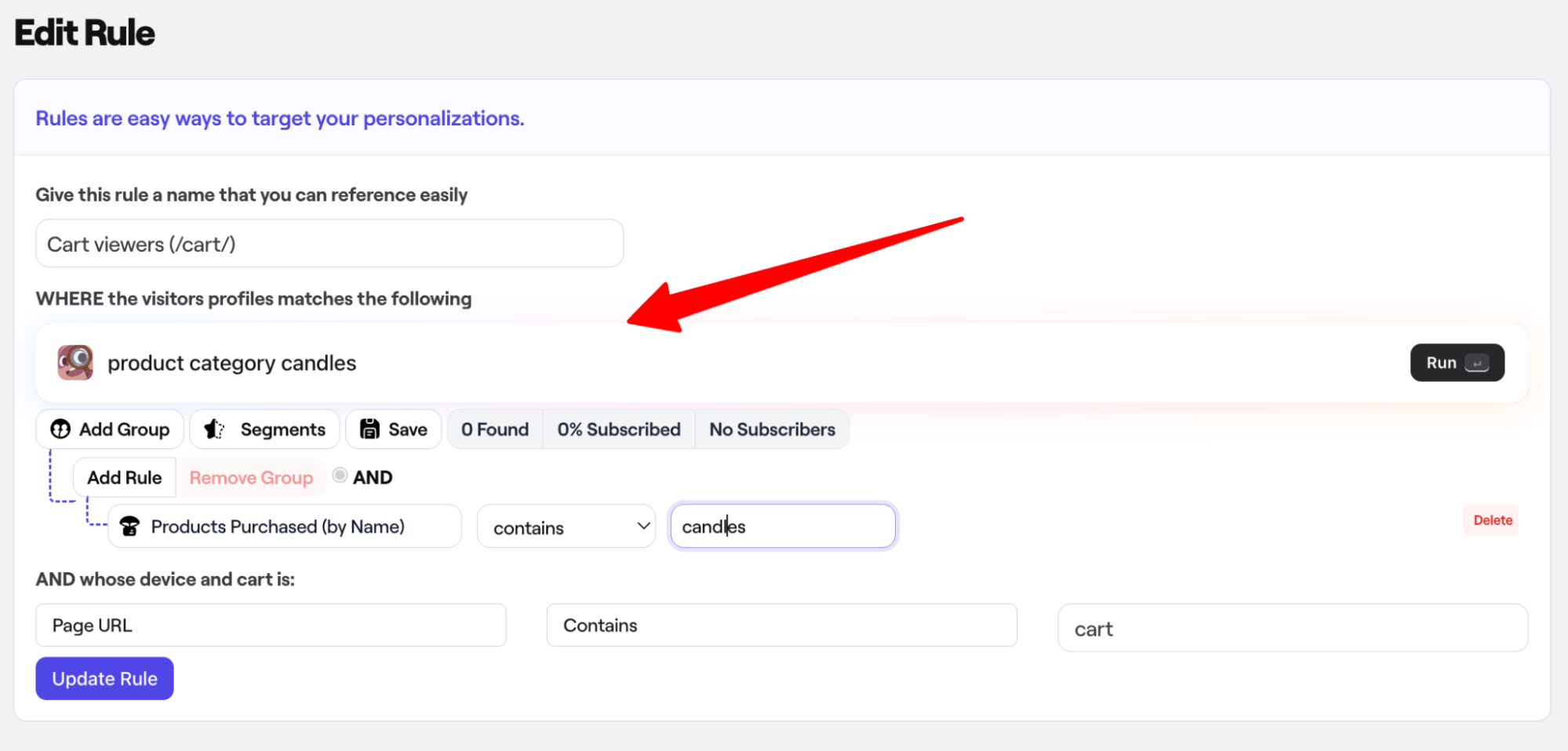Open the contains operator dropdown
The width and height of the screenshot is (1568, 751).
(x=566, y=527)
